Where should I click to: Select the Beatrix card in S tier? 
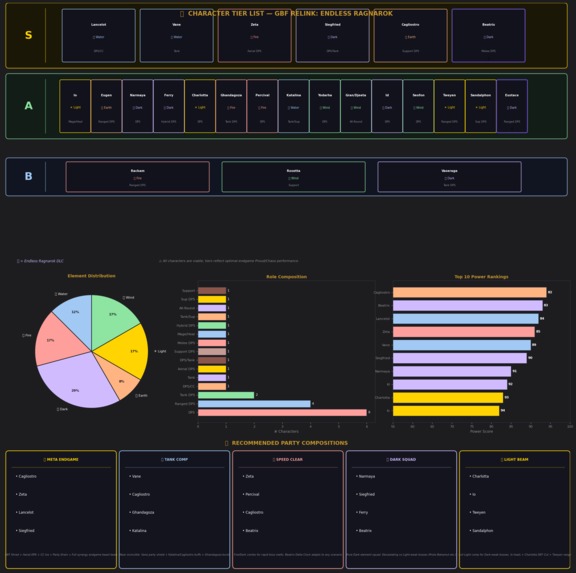point(489,36)
